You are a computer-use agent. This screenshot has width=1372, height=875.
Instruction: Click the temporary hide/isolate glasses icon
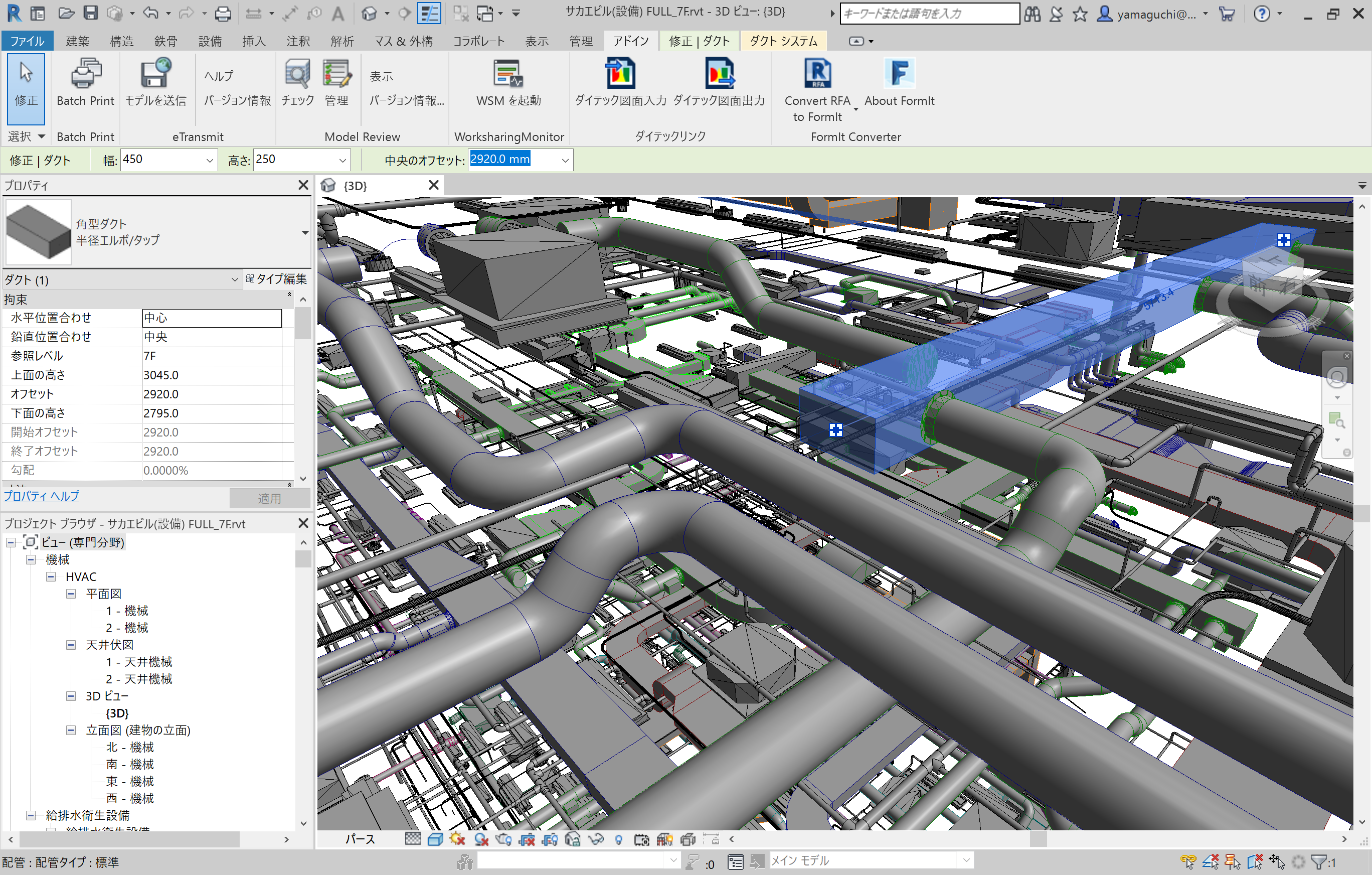coord(595,839)
